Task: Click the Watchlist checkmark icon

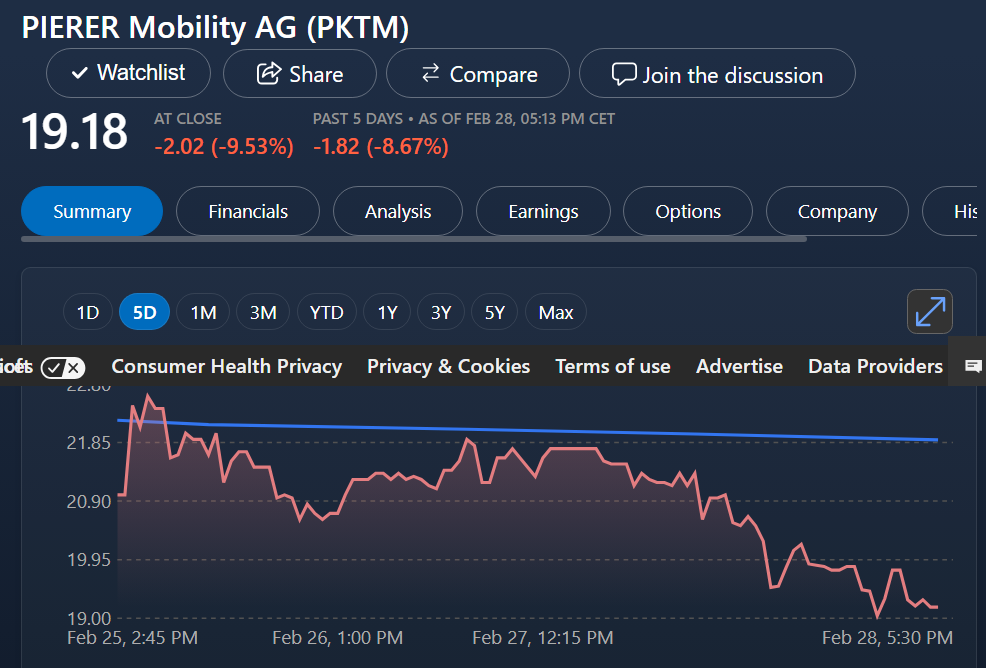Action: (81, 73)
